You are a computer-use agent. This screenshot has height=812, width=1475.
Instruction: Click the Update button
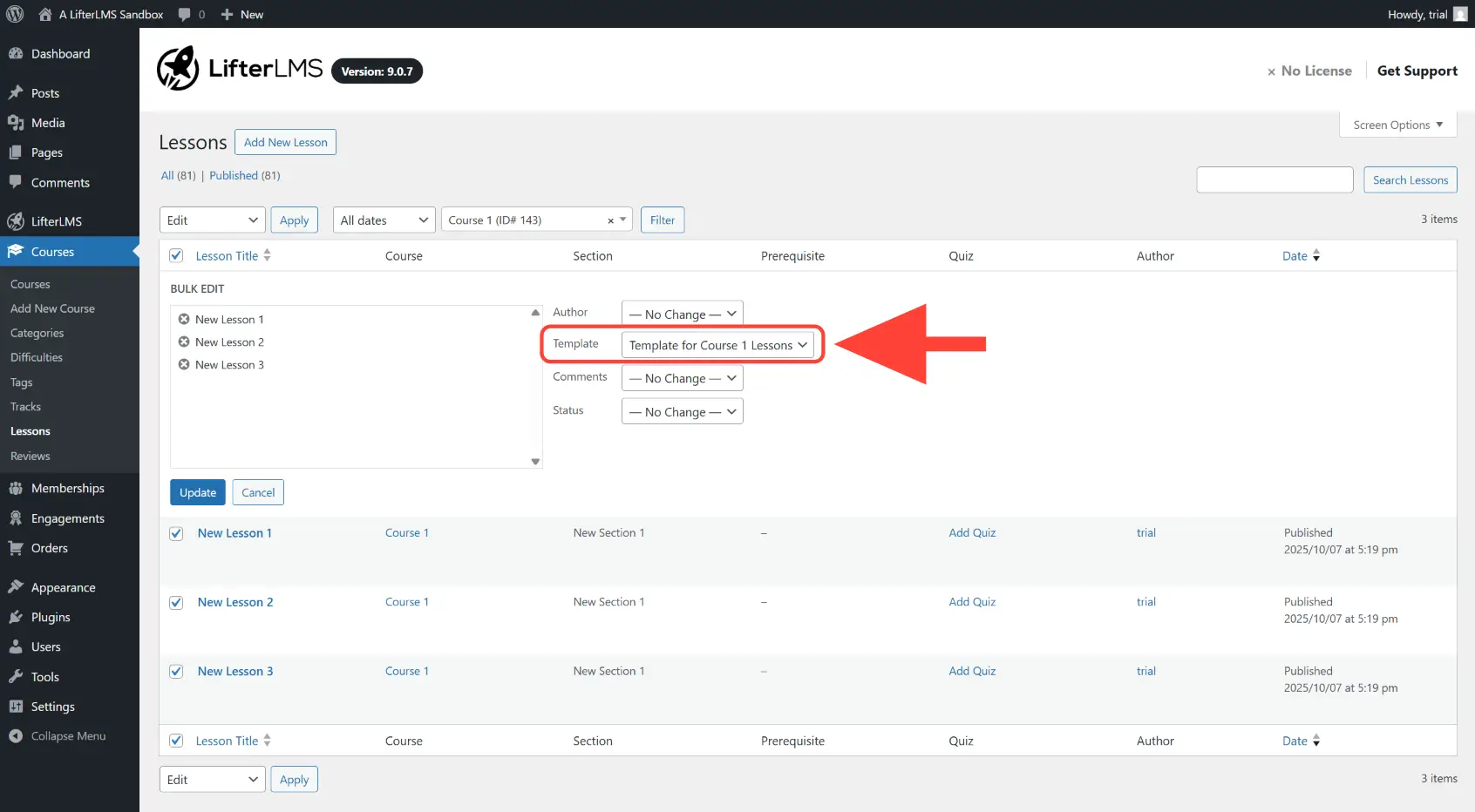(x=197, y=492)
